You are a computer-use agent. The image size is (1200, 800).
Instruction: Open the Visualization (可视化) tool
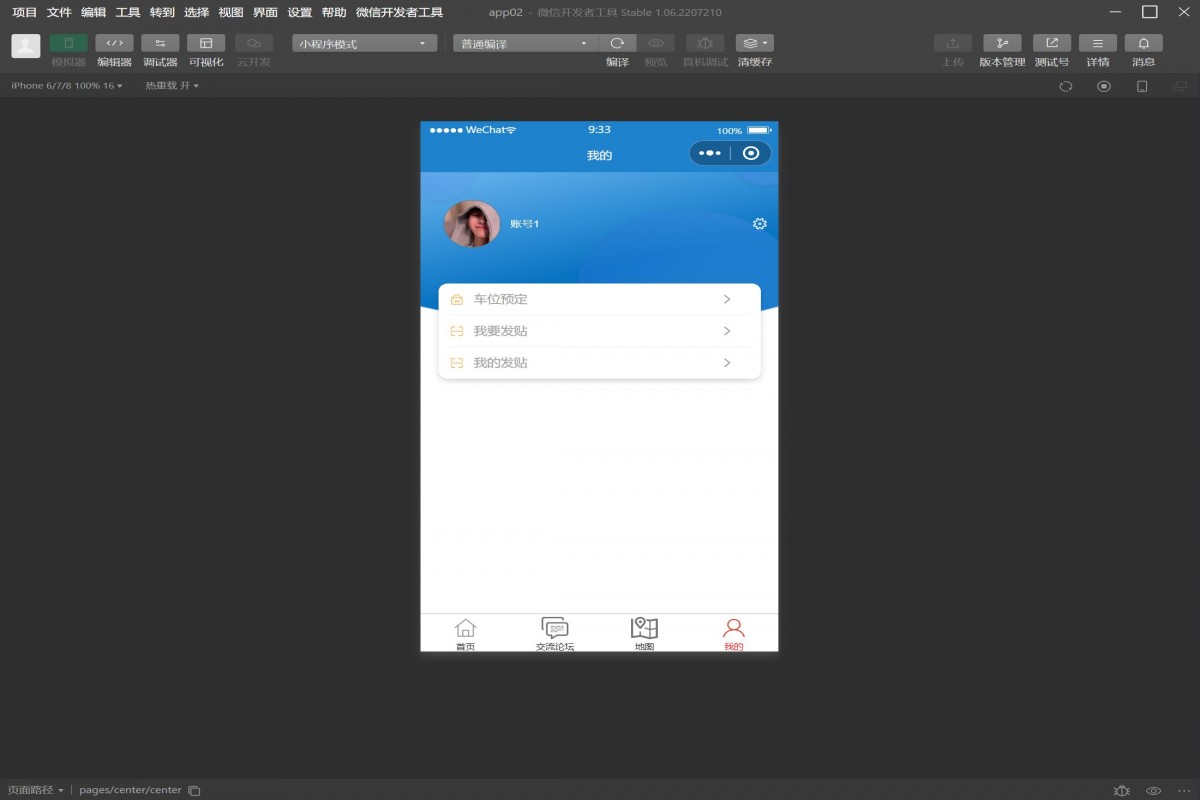(x=206, y=44)
